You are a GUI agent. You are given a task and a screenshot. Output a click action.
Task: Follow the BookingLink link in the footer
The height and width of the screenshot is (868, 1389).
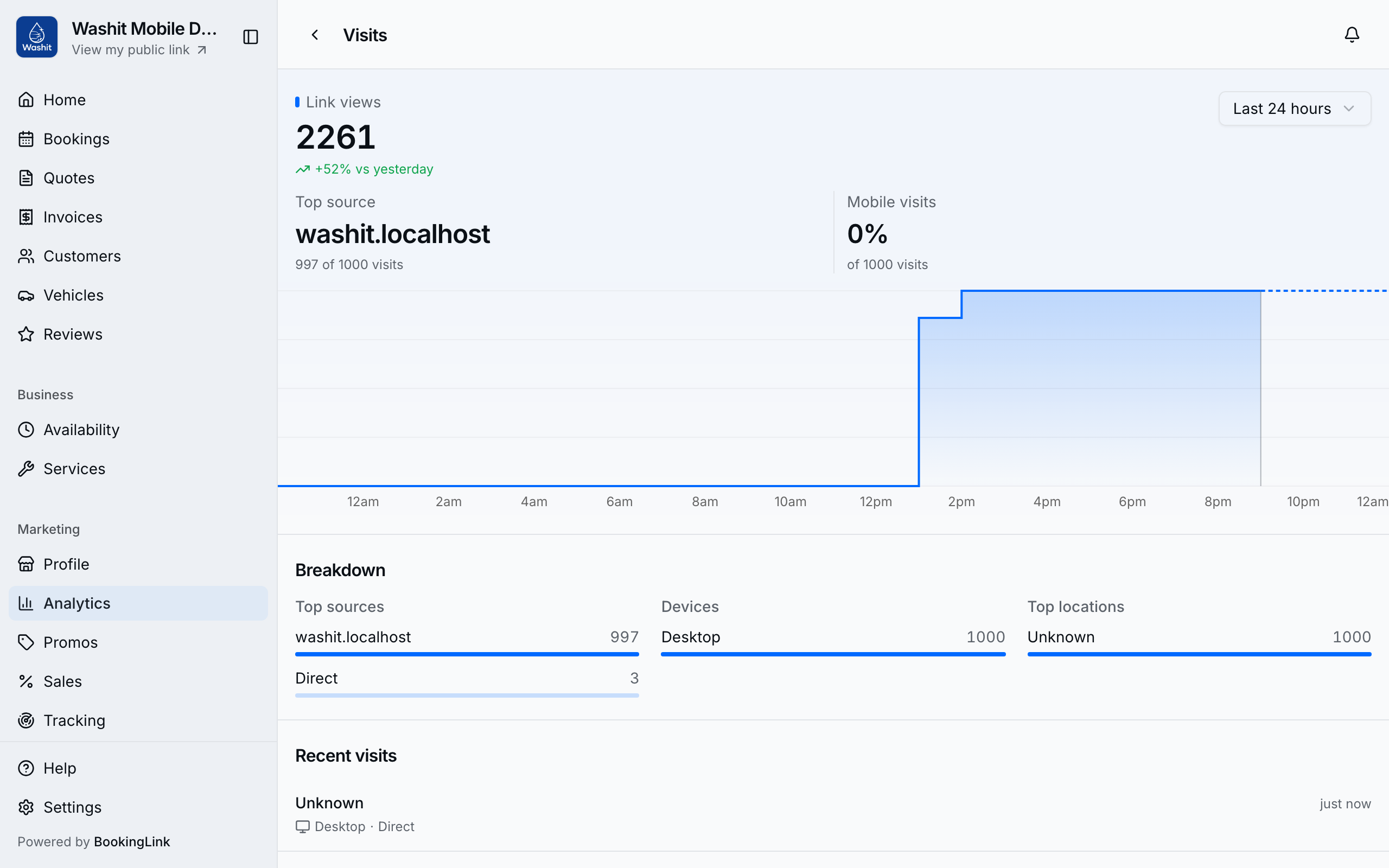coord(131,841)
